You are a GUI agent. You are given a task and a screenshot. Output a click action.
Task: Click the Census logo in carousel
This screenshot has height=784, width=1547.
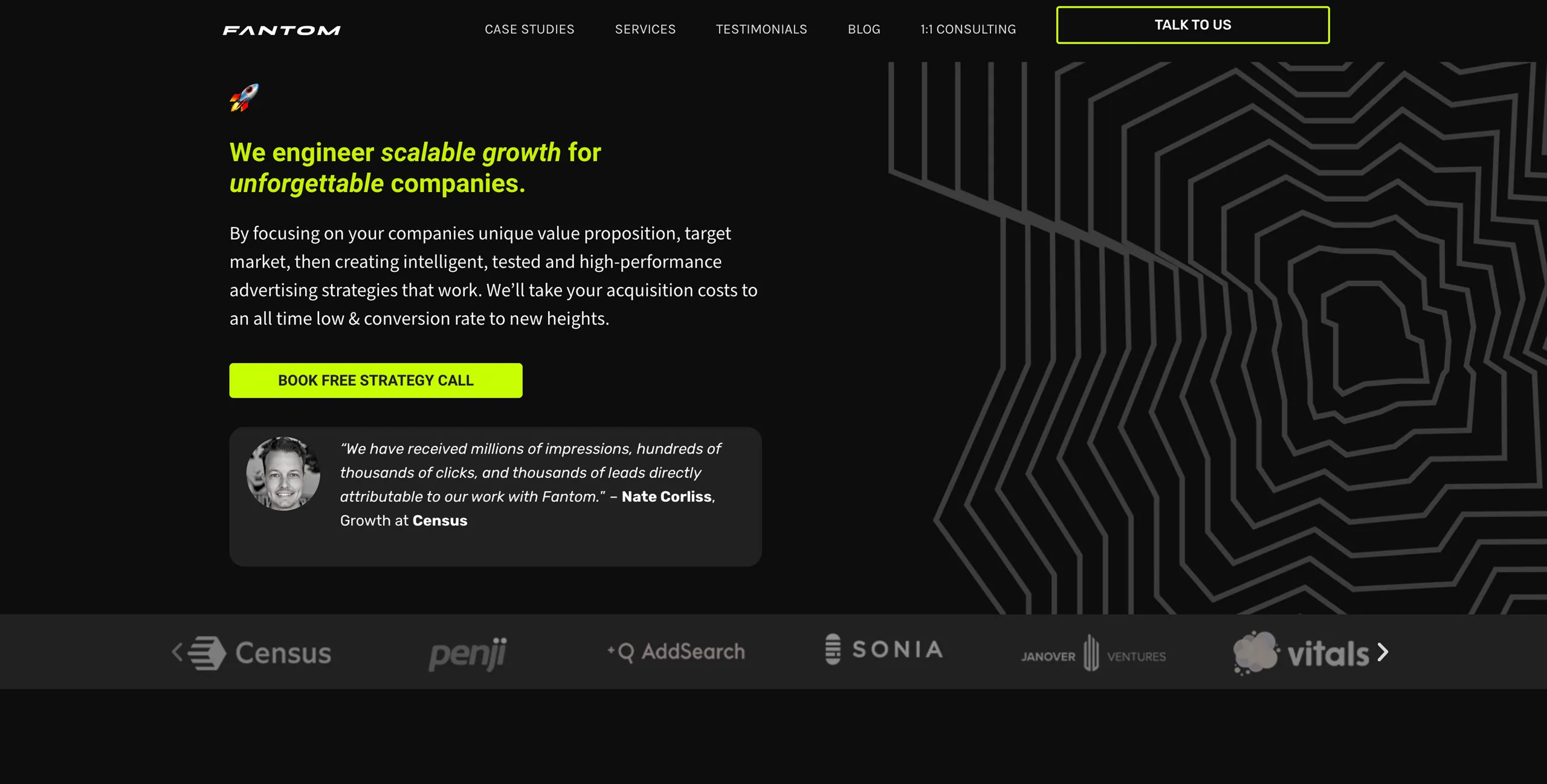260,653
